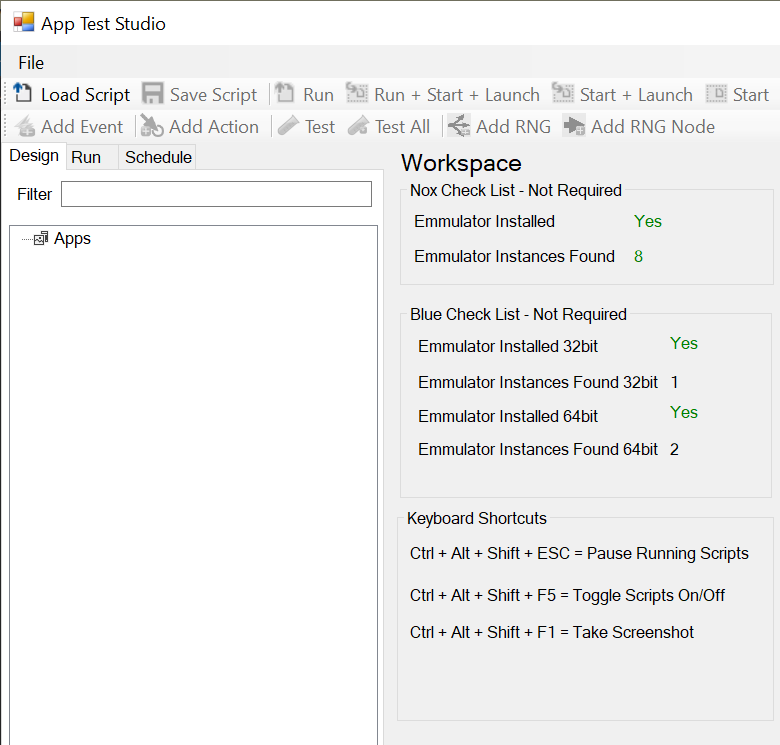Click the Run script icon

[x=285, y=93]
